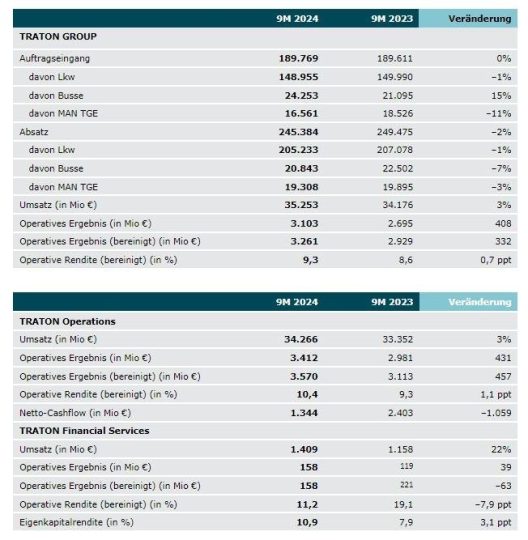The width and height of the screenshot is (528, 540).
Task: Click the Absatz row label
Action: point(34,132)
